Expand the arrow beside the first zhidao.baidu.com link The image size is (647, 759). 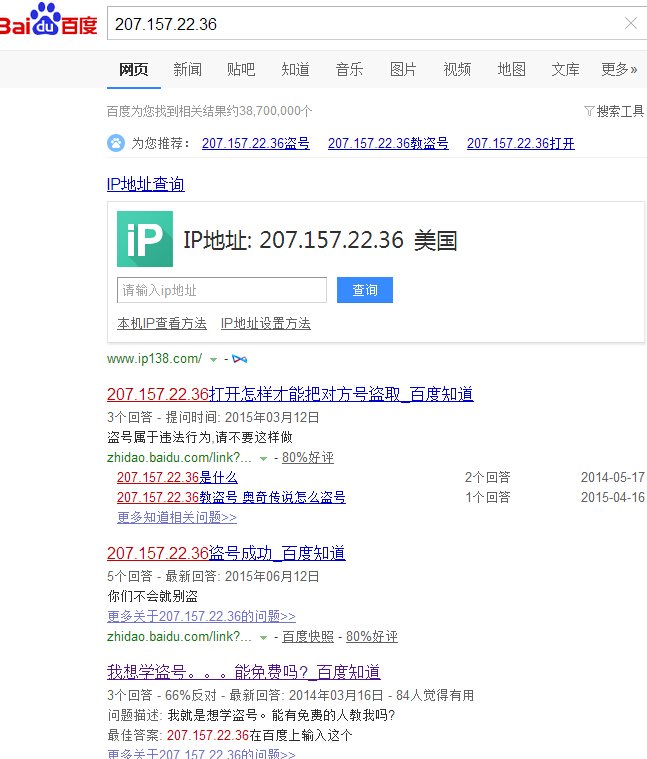(x=263, y=458)
